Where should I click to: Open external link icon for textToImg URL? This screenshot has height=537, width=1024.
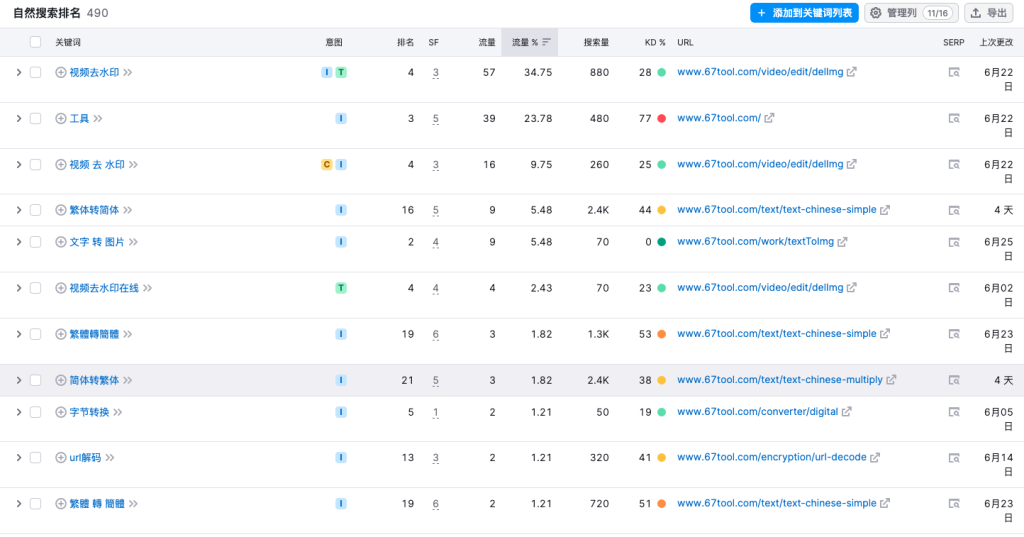842,242
